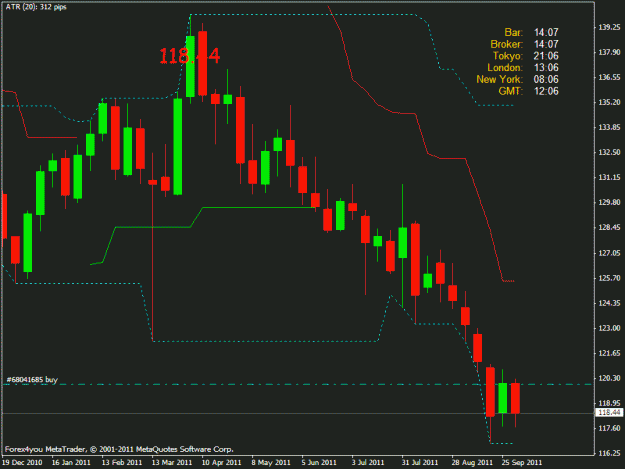625x469 pixels.
Task: Click the ATR (20): 312 pips label
Action: point(36,7)
